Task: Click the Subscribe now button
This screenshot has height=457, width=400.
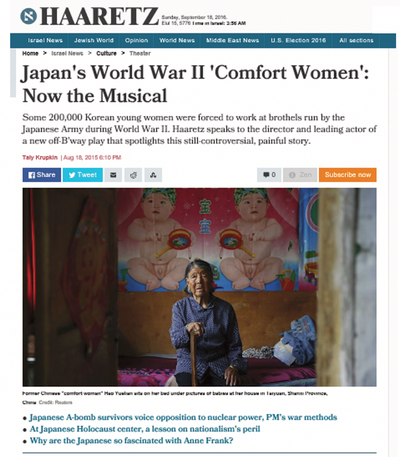Action: pos(348,175)
